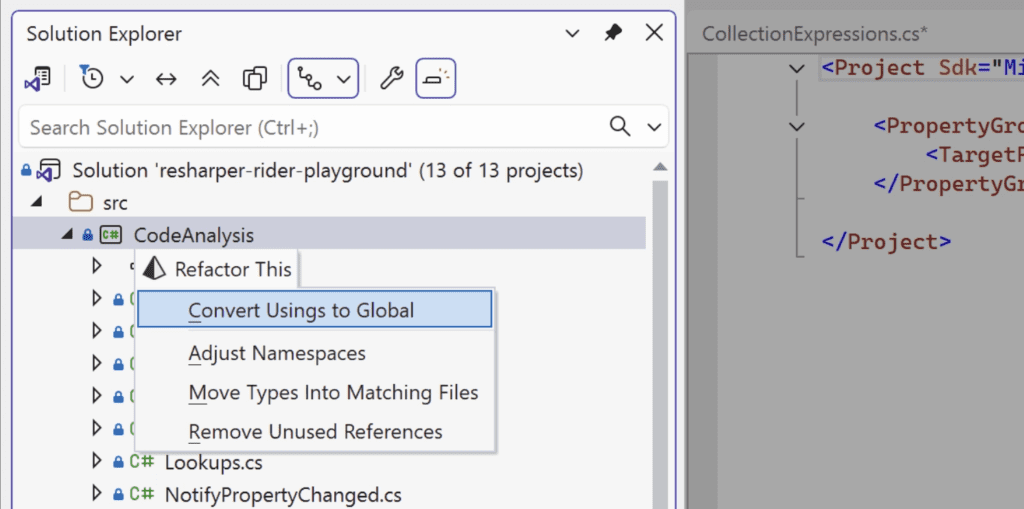This screenshot has width=1024, height=509.
Task: Collapse the CodeAnalysis project node
Action: [67, 235]
